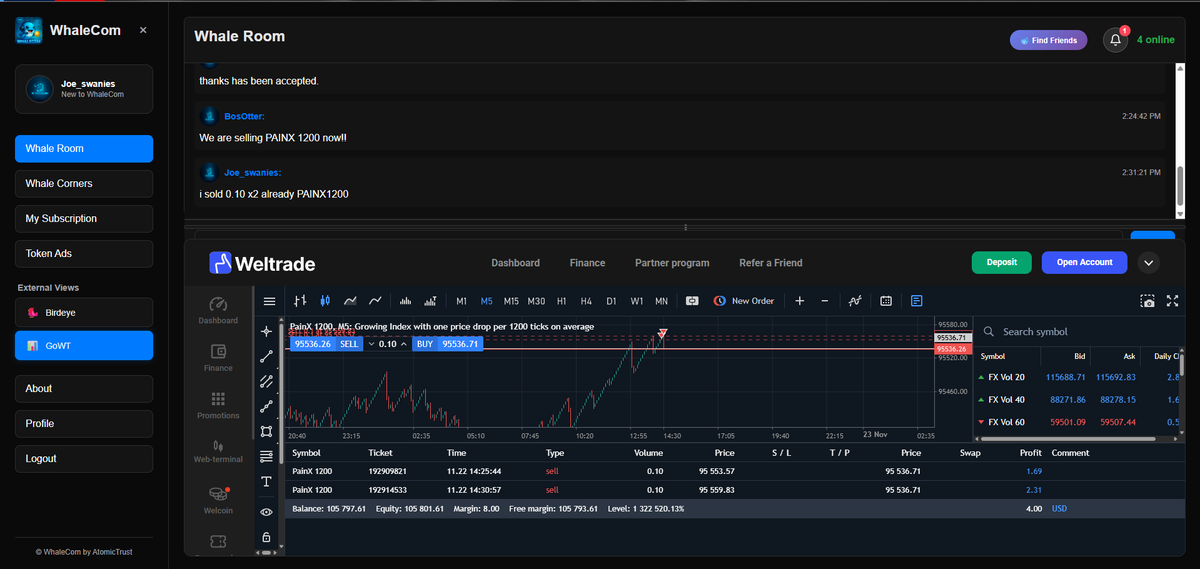Zoom in the chart with plus icon
This screenshot has height=569, width=1200.
pos(800,301)
